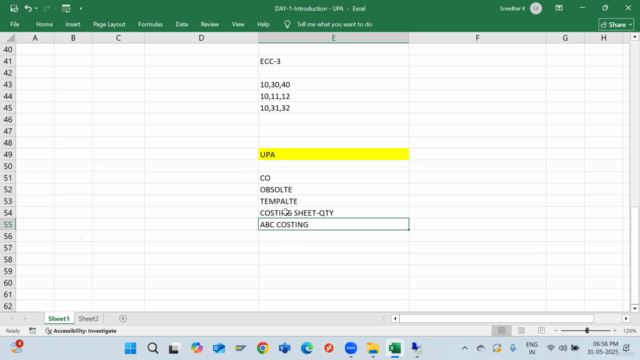Click the Redo arrow icon

tap(47, 8)
